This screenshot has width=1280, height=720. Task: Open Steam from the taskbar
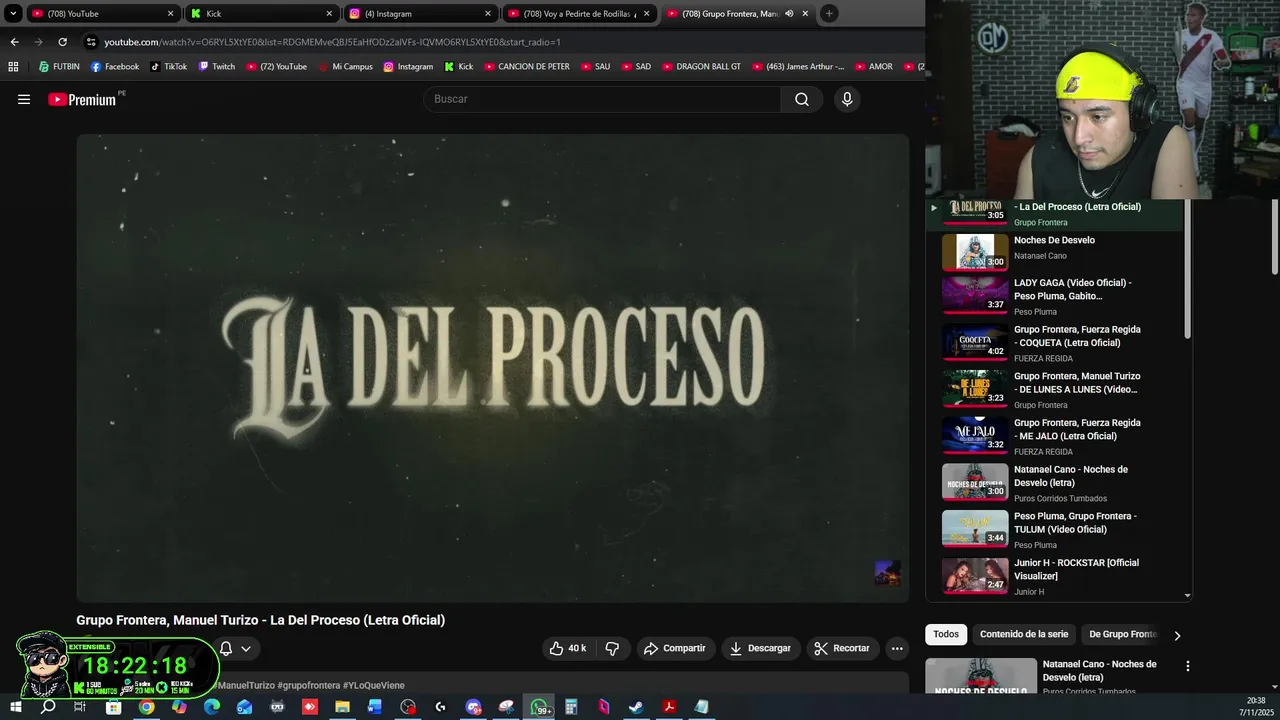pos(636,707)
